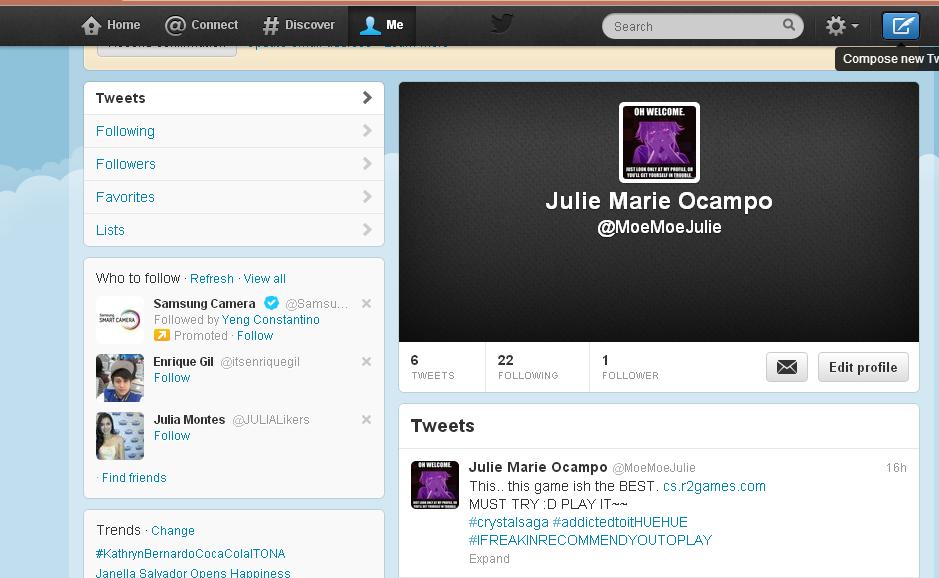Click the Samsung Camera promoted arrow icon

[x=162, y=336]
